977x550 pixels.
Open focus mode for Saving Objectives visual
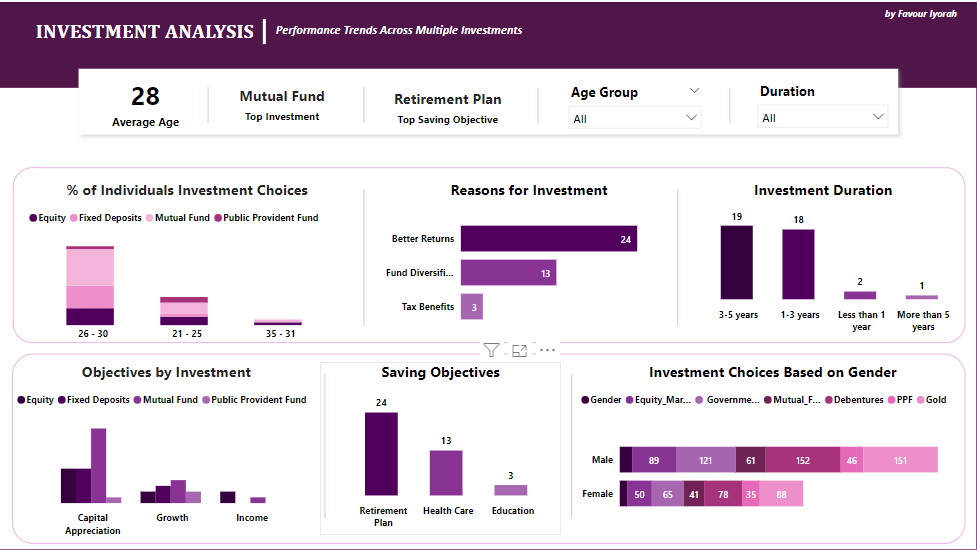point(519,350)
